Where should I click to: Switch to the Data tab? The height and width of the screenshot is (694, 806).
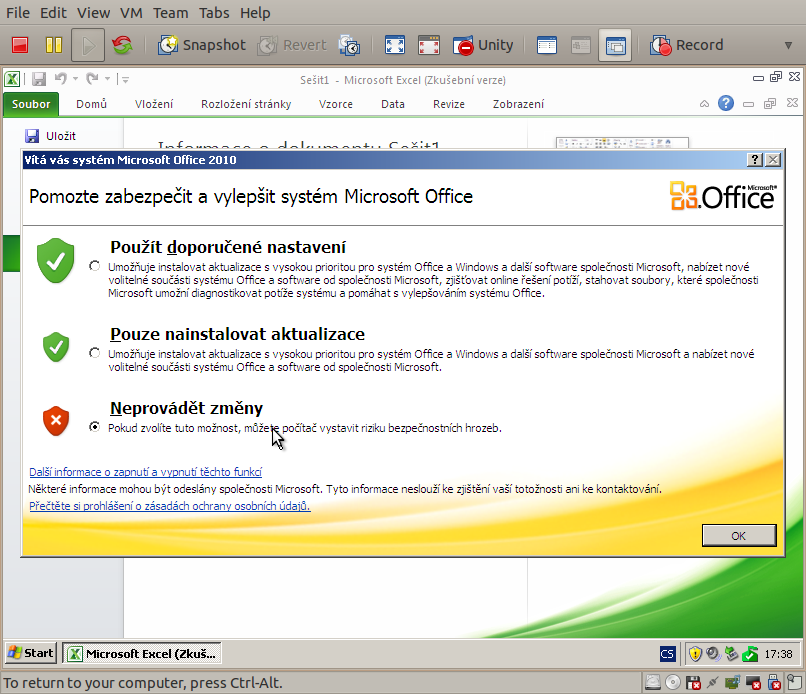coord(393,104)
